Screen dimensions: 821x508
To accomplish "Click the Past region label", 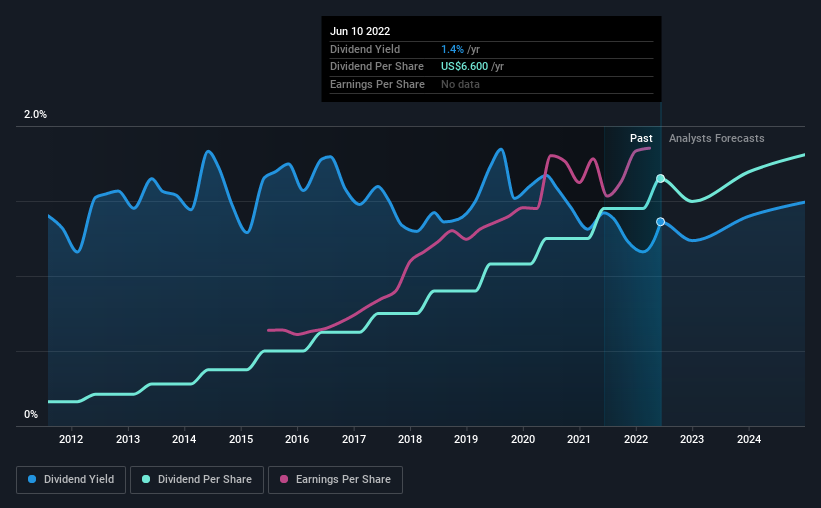I will click(x=641, y=138).
